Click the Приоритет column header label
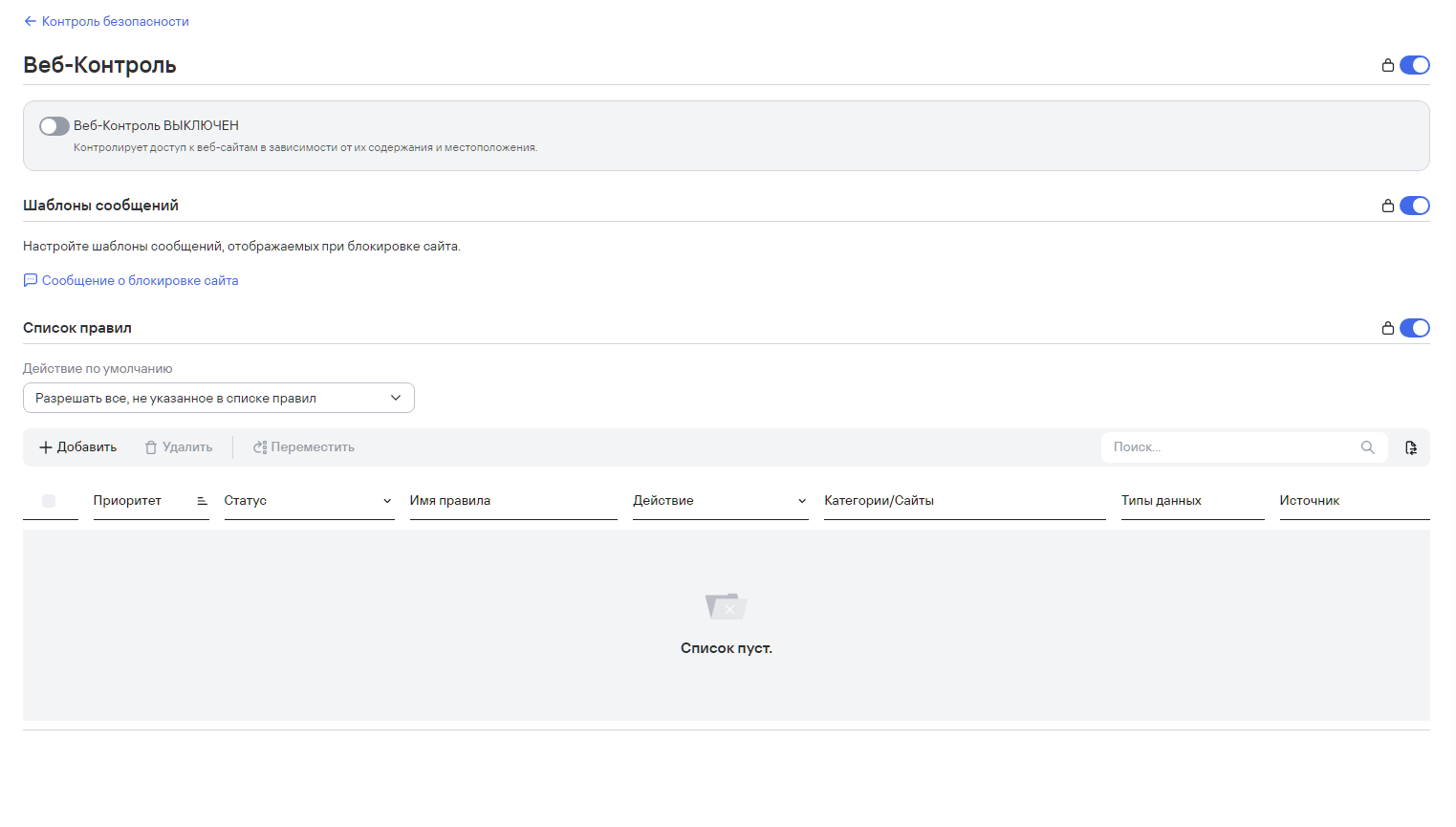Image resolution: width=1456 pixels, height=827 pixels. 127,501
